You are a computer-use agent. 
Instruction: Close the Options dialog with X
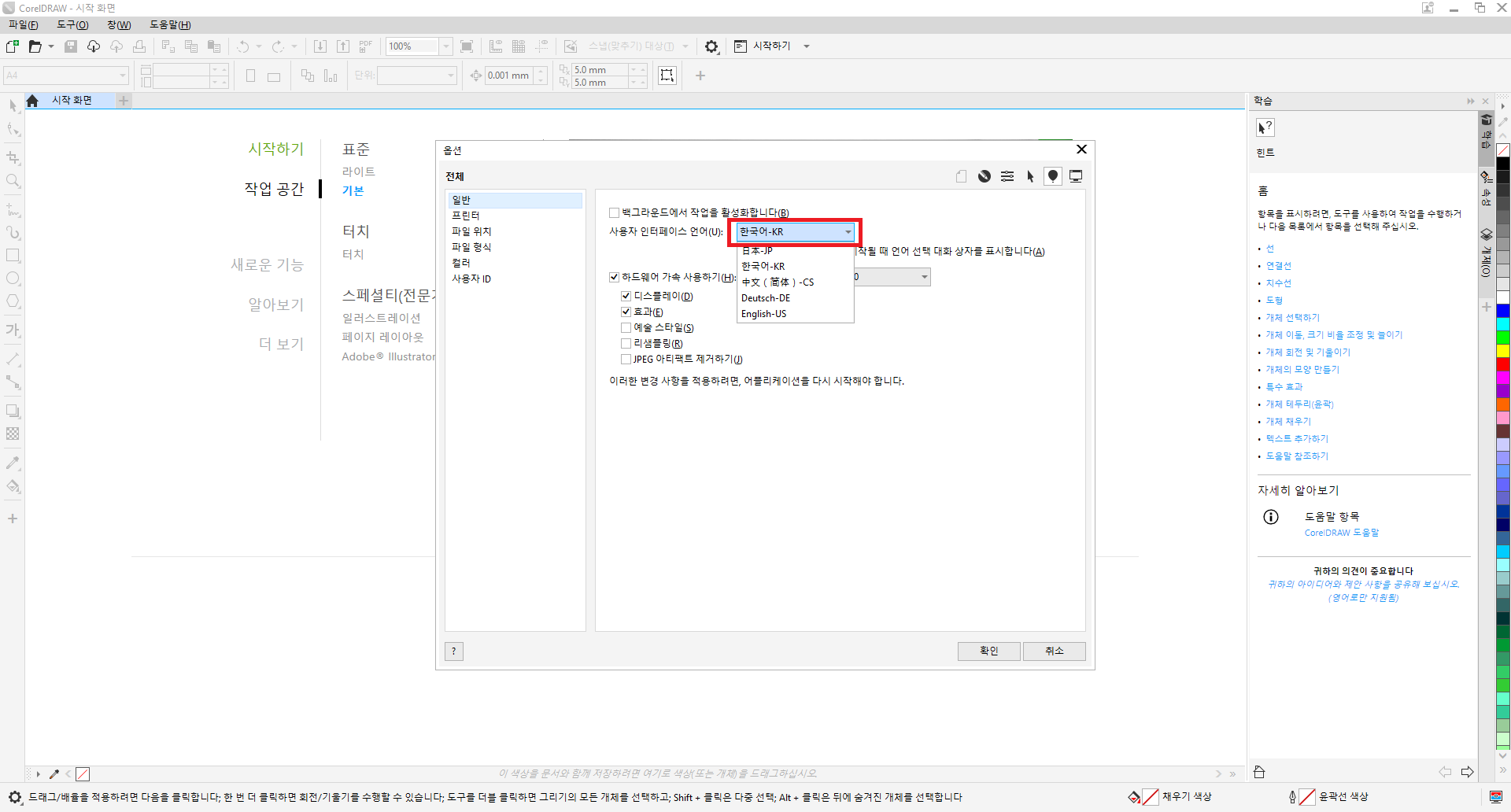pos(1081,149)
